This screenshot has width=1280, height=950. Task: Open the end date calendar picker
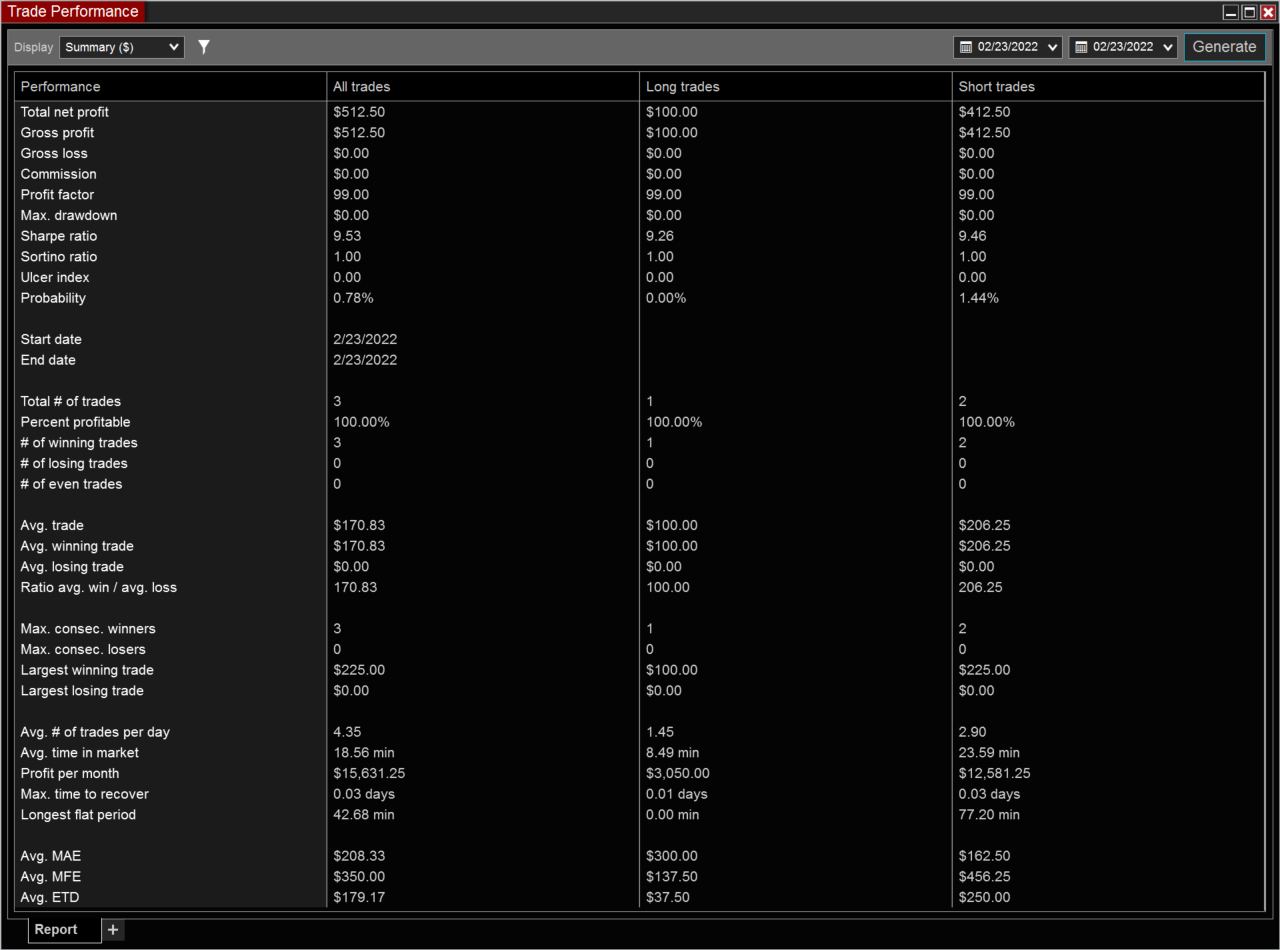pos(1081,47)
